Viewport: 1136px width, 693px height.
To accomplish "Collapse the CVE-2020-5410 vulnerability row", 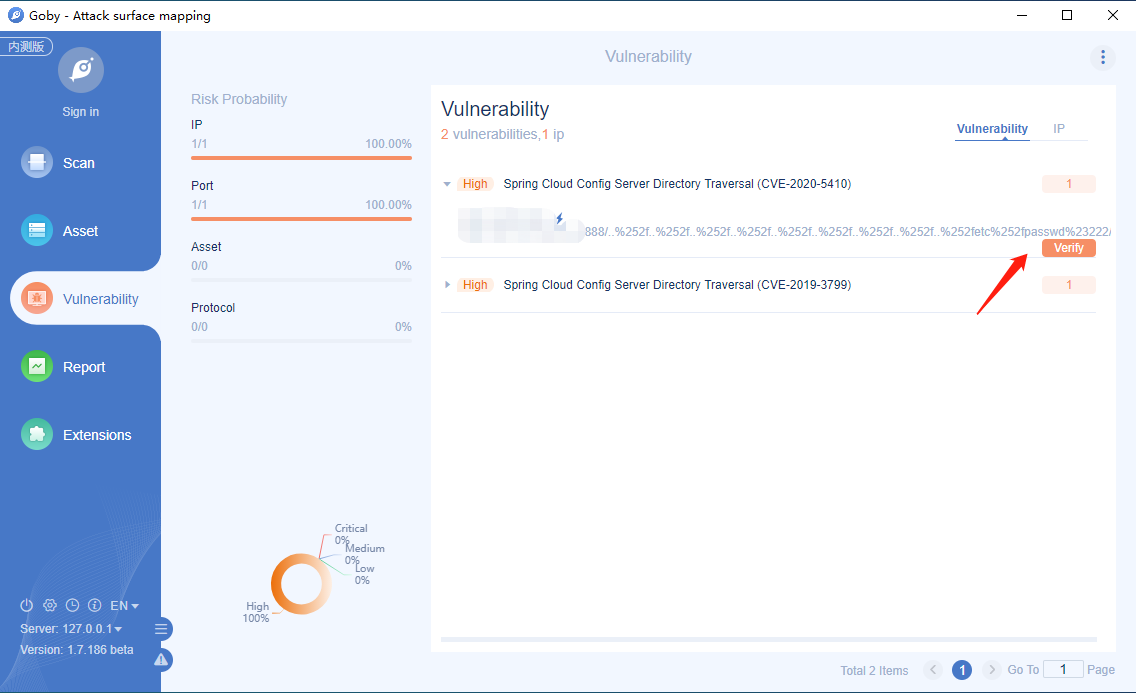I will (x=447, y=184).
